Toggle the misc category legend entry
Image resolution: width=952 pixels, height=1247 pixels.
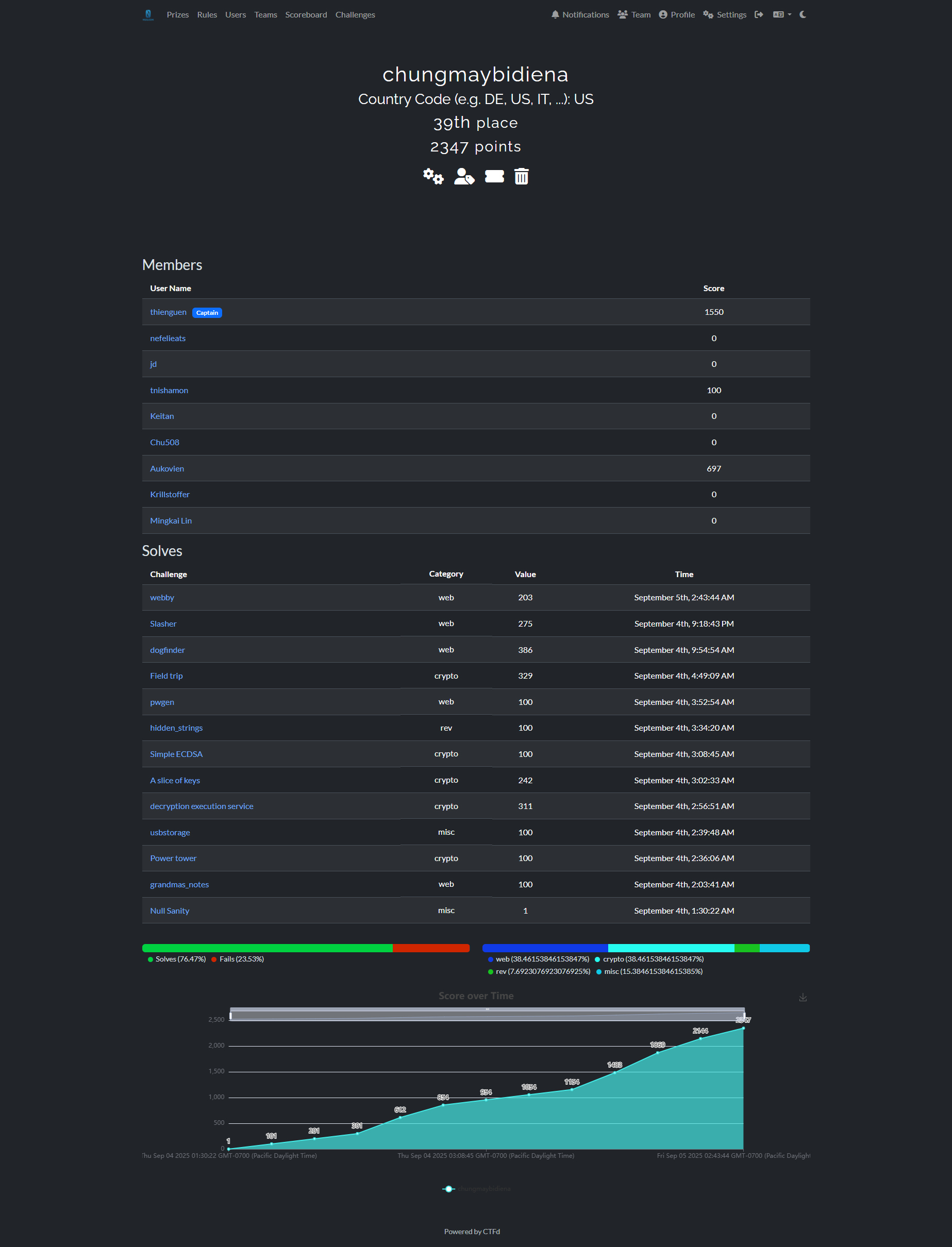pos(649,972)
